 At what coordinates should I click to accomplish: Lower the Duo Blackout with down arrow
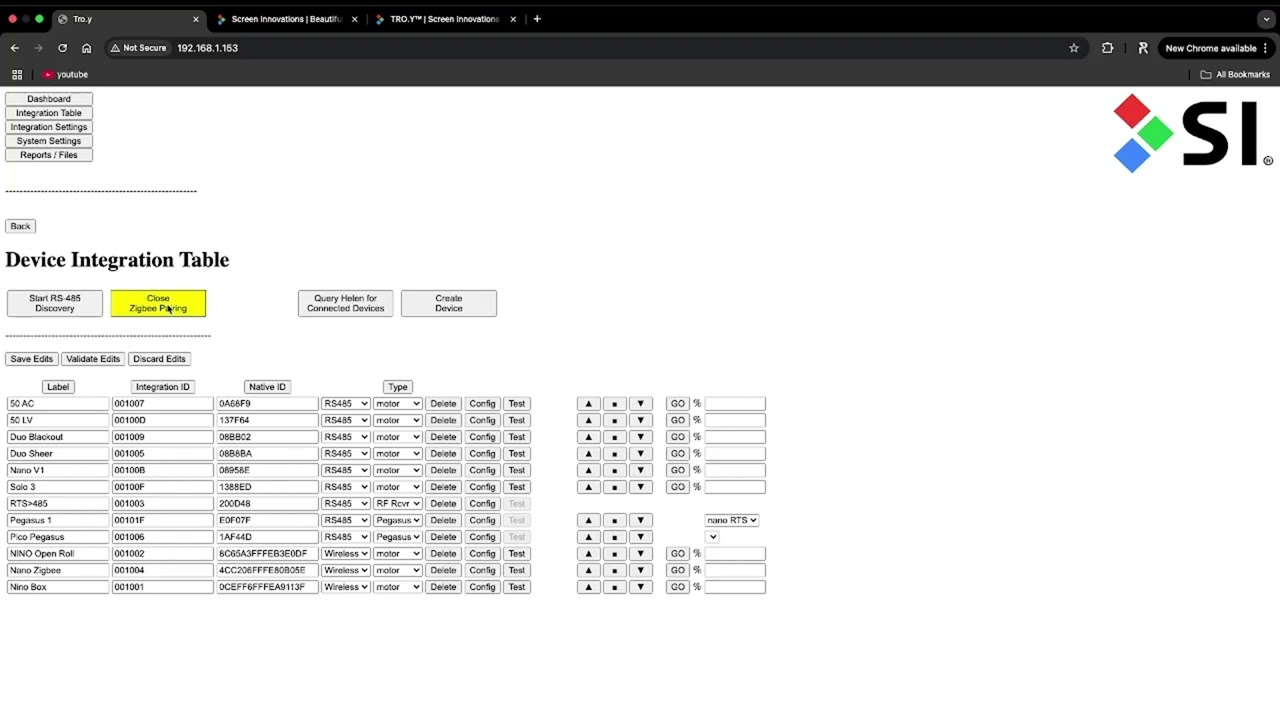pos(640,437)
